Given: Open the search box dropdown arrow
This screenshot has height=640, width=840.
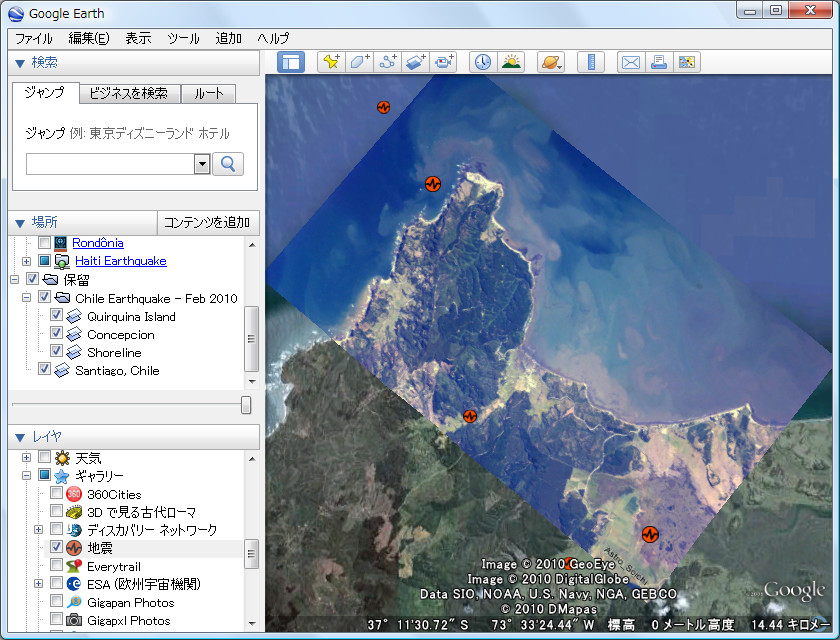Looking at the screenshot, I should tap(202, 164).
